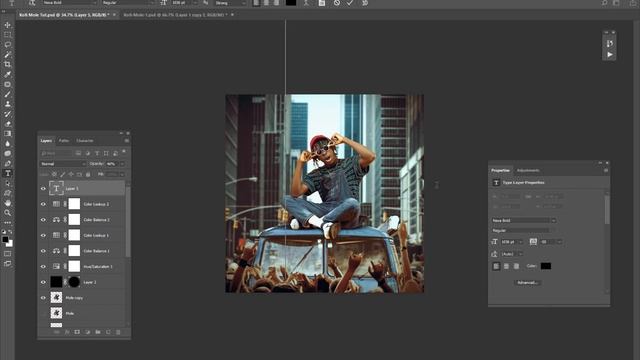Viewport: 640px width, 360px height.
Task: Create new adjustment layer icon
Action: 87,332
